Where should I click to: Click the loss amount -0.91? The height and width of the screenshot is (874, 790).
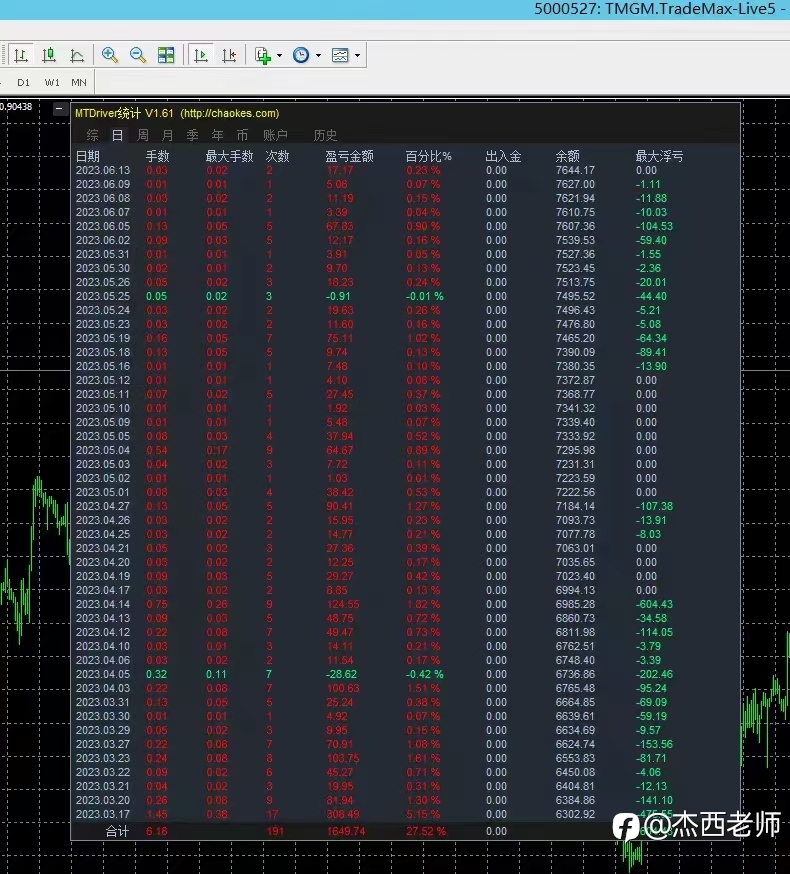[x=338, y=296]
